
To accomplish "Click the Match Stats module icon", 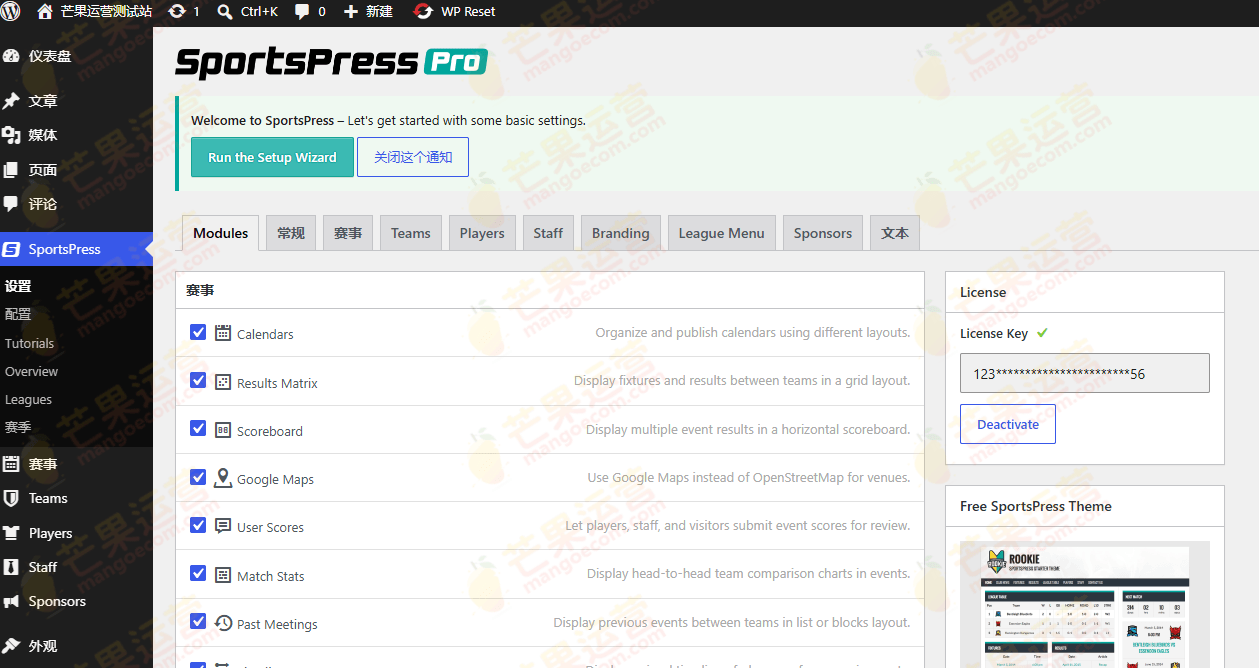I will [223, 575].
